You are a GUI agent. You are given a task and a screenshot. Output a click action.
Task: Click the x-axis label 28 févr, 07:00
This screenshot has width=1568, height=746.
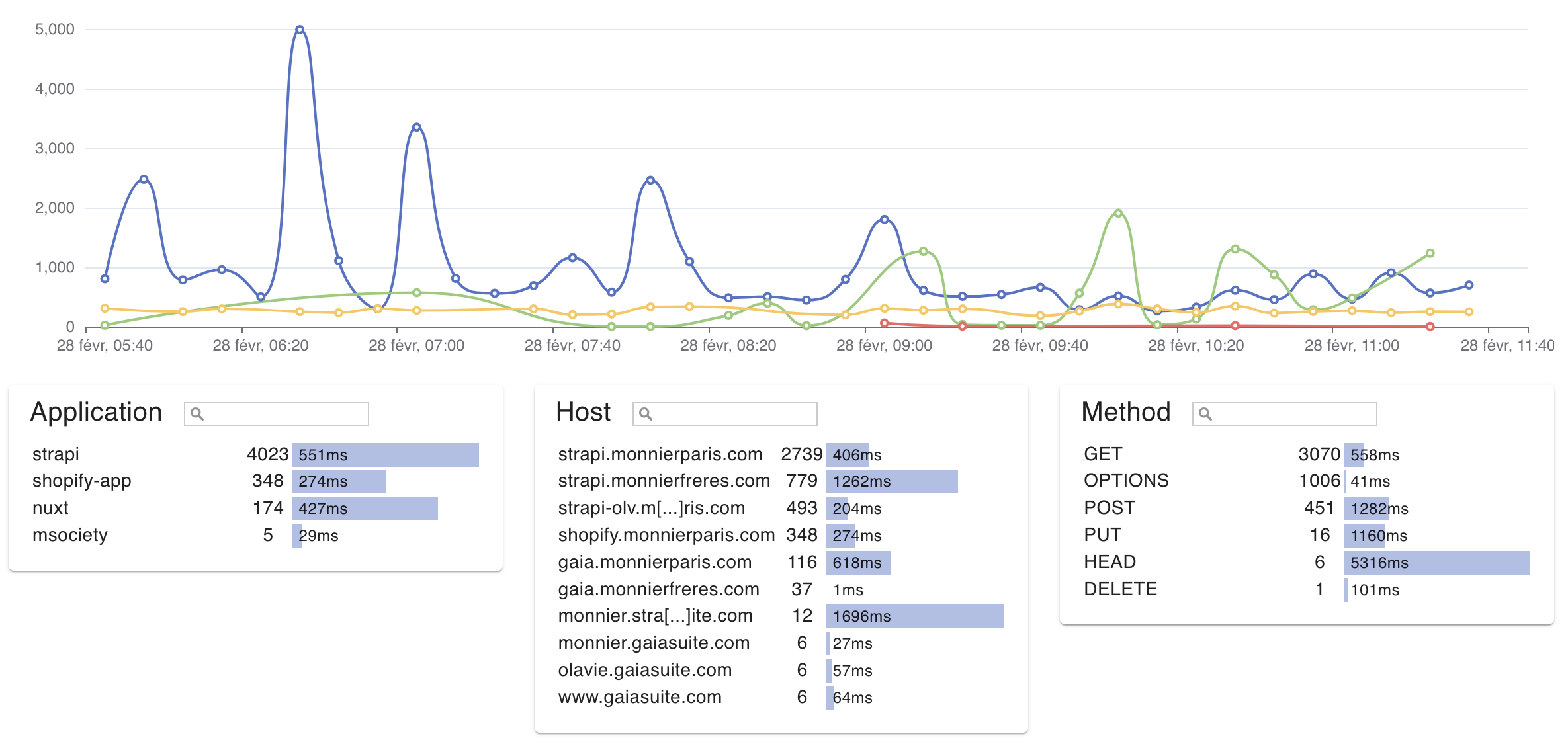coord(416,345)
